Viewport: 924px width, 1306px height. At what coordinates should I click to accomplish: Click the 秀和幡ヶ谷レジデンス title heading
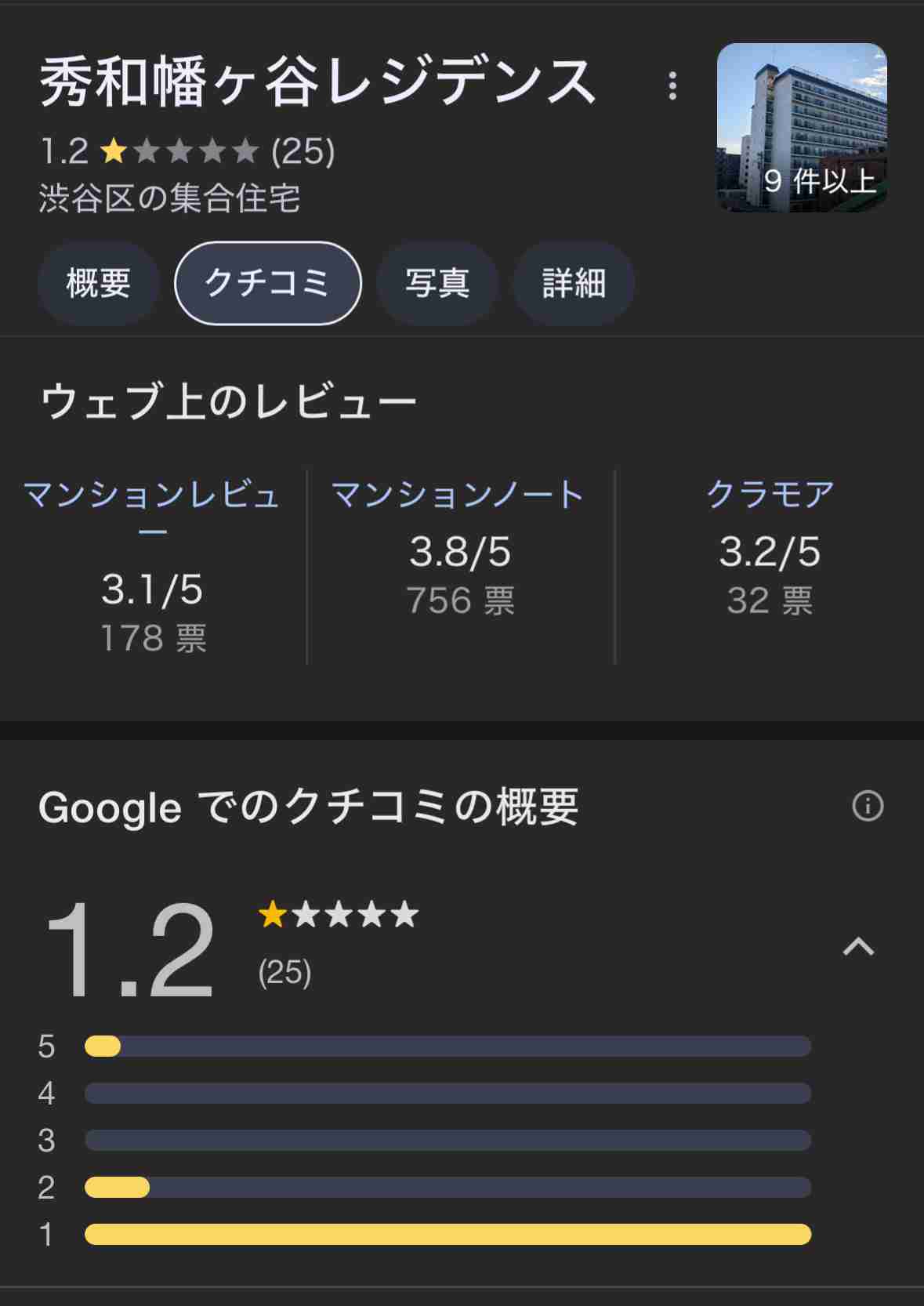coord(318,82)
